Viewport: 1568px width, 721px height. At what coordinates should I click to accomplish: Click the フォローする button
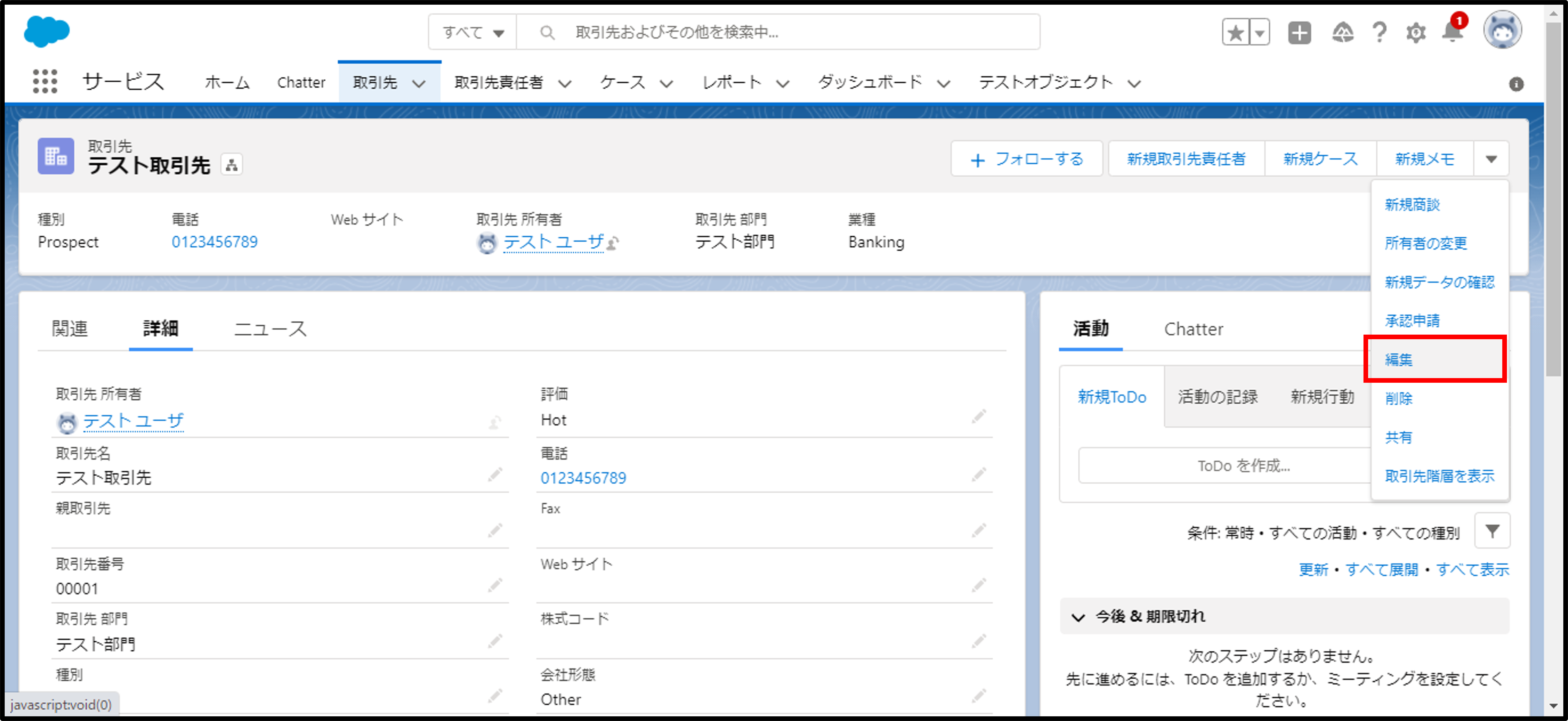tap(1026, 159)
